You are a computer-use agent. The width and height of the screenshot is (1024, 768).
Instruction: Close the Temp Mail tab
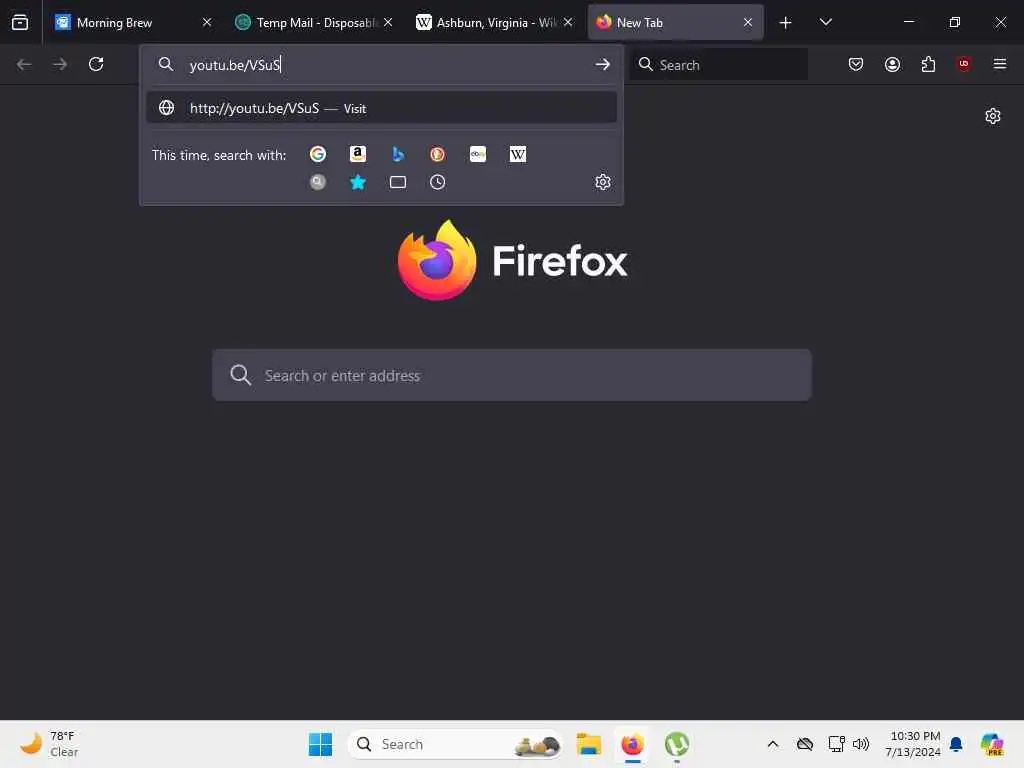388,23
